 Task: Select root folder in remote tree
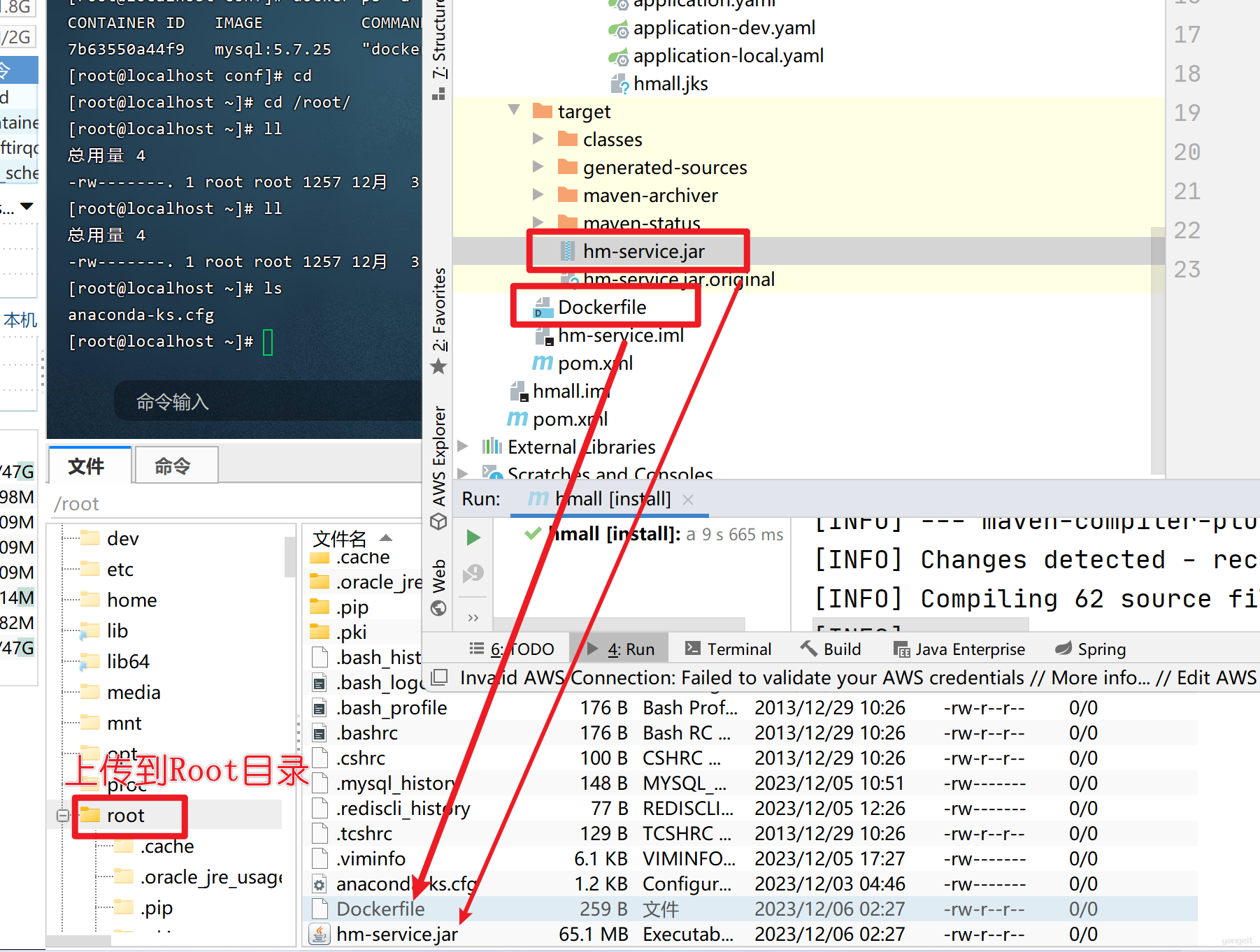[x=113, y=815]
